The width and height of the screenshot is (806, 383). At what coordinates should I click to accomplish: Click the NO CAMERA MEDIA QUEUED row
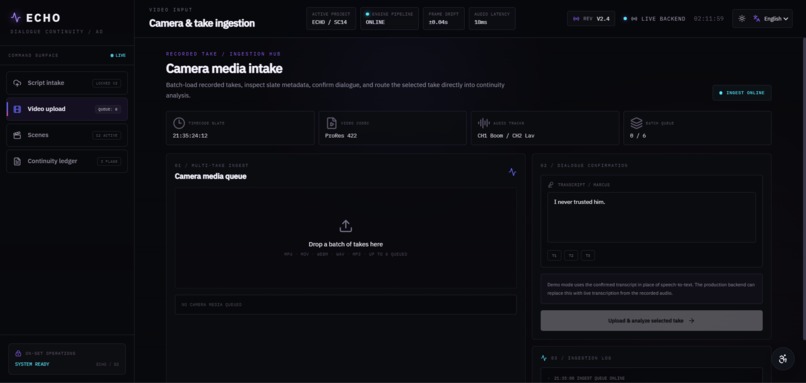(345, 304)
